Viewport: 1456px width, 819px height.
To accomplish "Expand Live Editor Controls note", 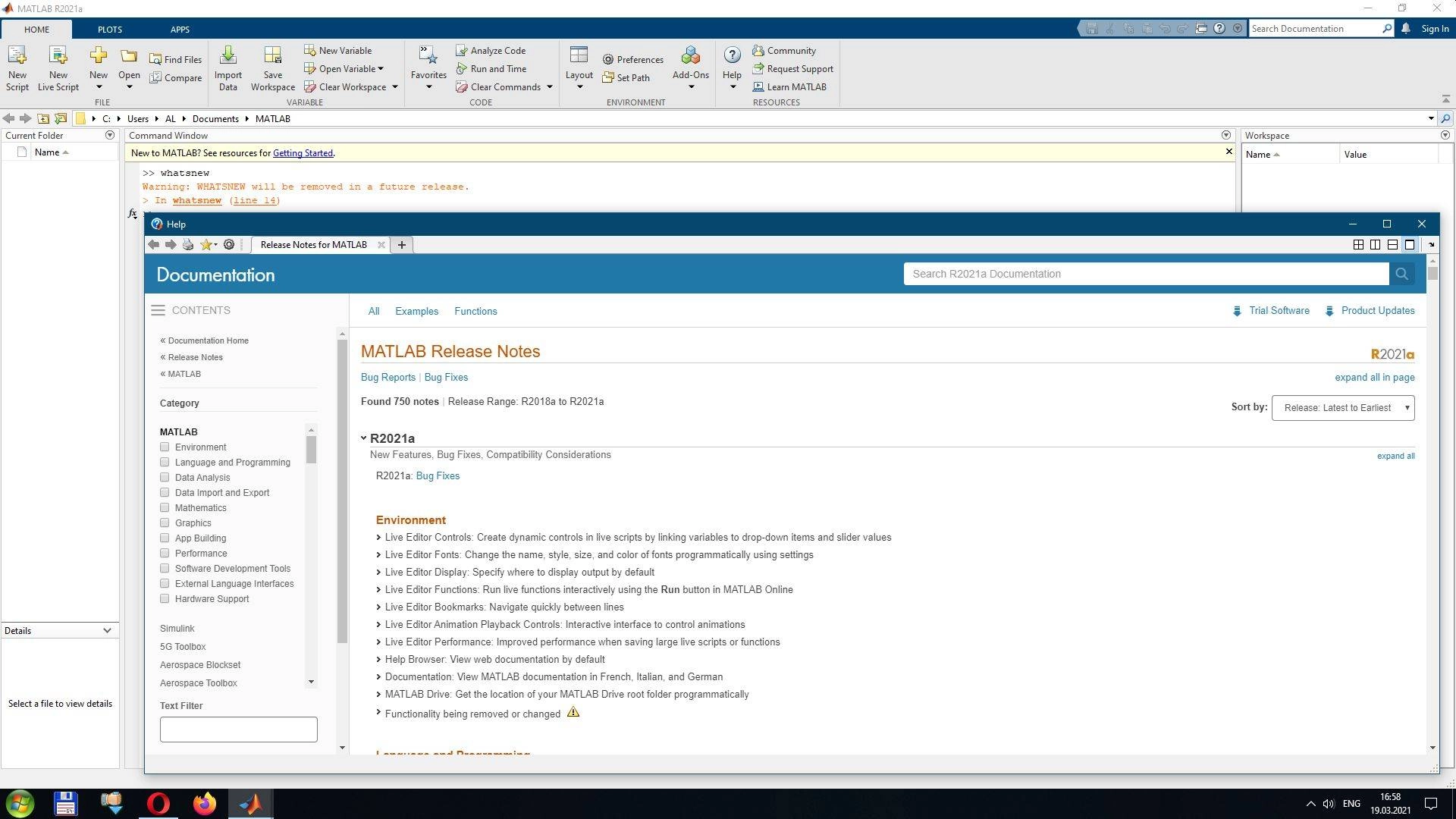I will pos(378,537).
